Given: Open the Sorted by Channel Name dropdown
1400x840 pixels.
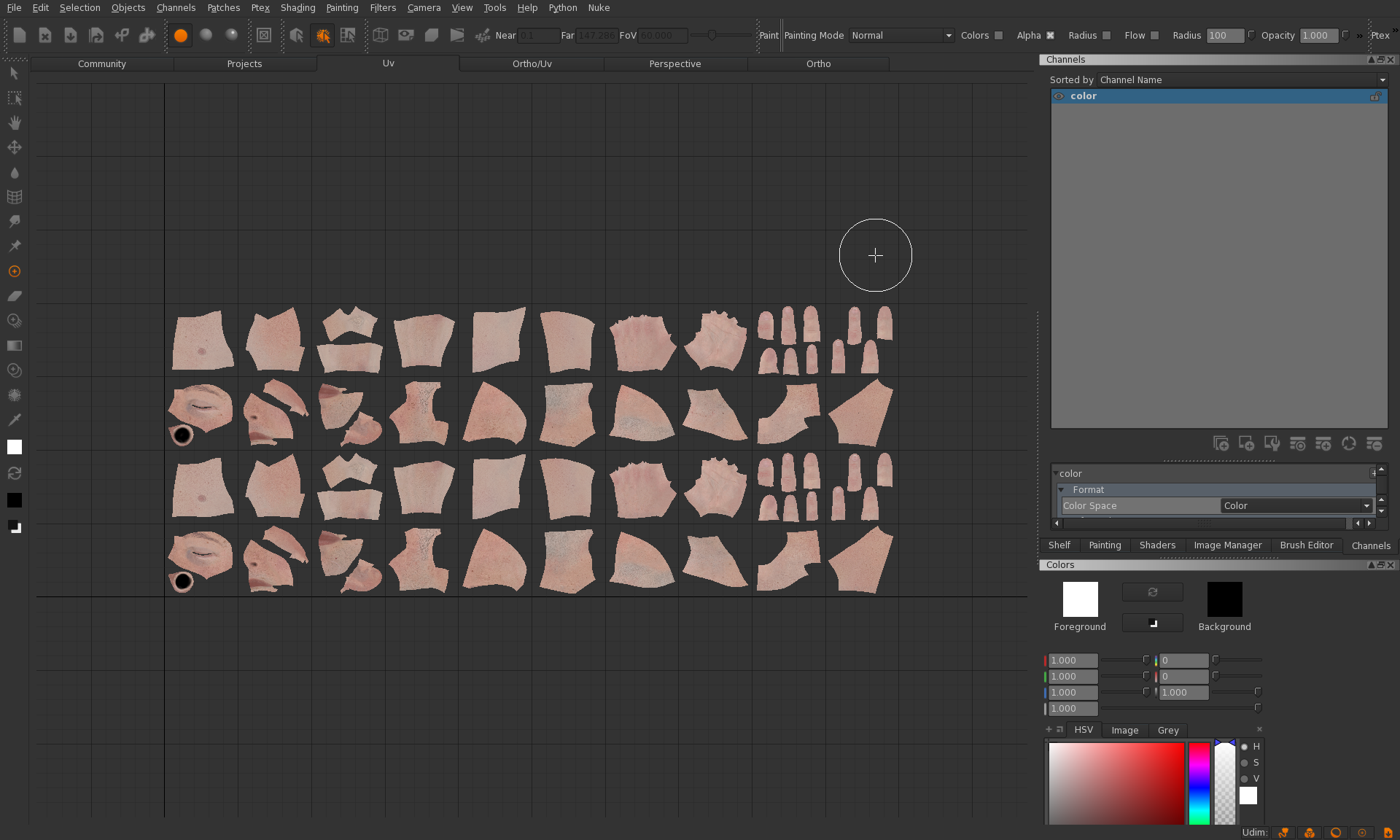Looking at the screenshot, I should click(x=1242, y=79).
